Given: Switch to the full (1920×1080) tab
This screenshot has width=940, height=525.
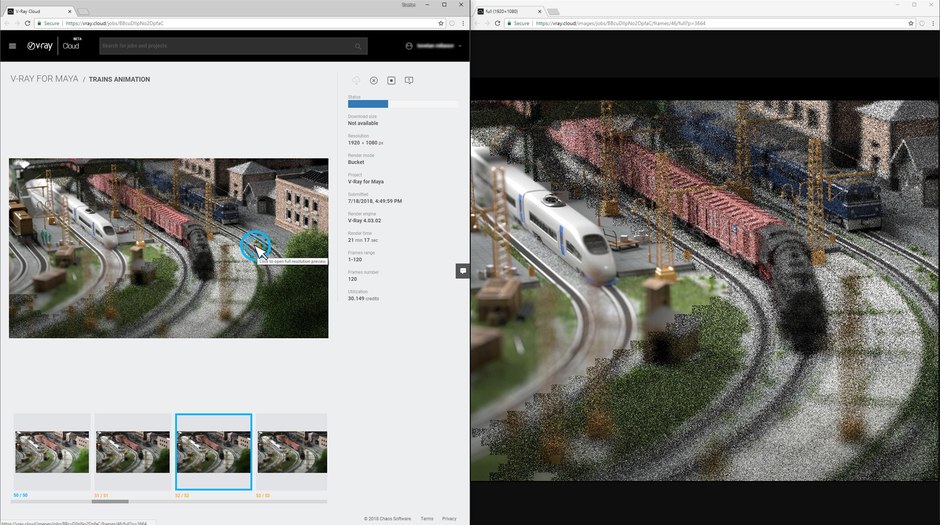Looking at the screenshot, I should (510, 11).
